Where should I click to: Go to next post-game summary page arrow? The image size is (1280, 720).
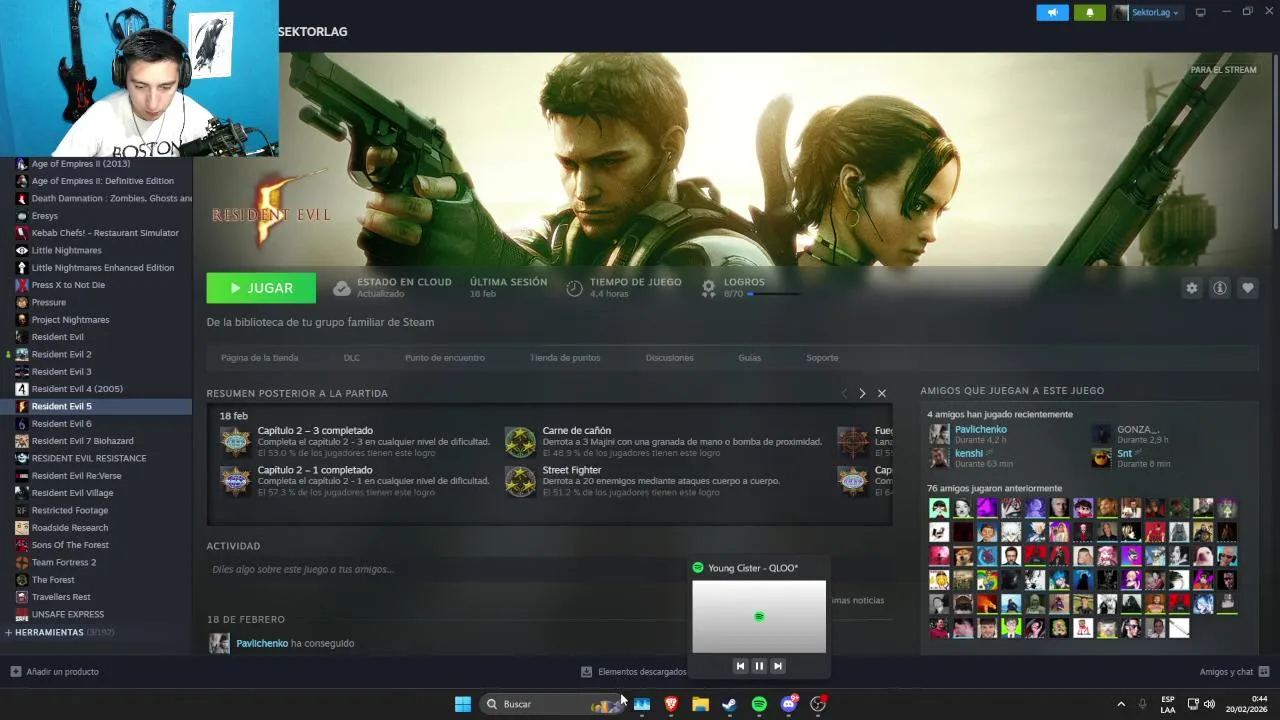tap(862, 393)
